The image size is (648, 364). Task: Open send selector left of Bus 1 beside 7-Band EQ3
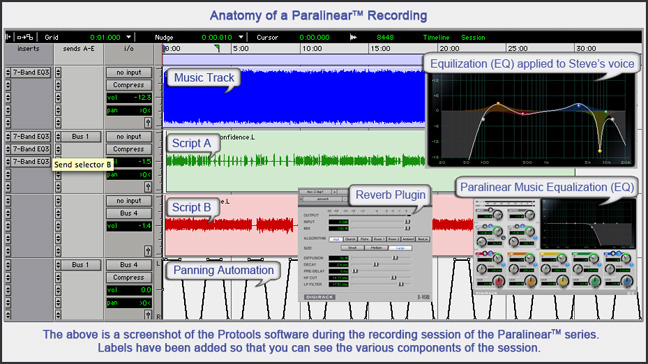58,137
